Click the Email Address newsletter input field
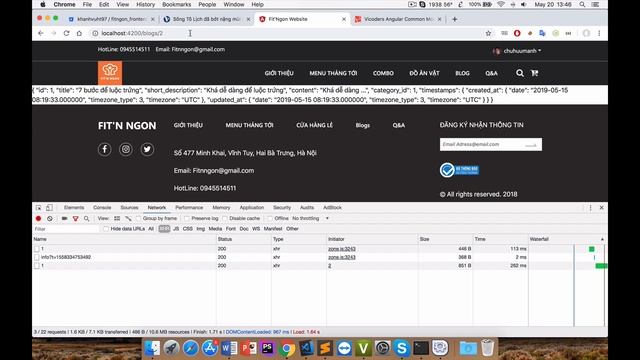The width and height of the screenshot is (640, 360). (x=491, y=144)
